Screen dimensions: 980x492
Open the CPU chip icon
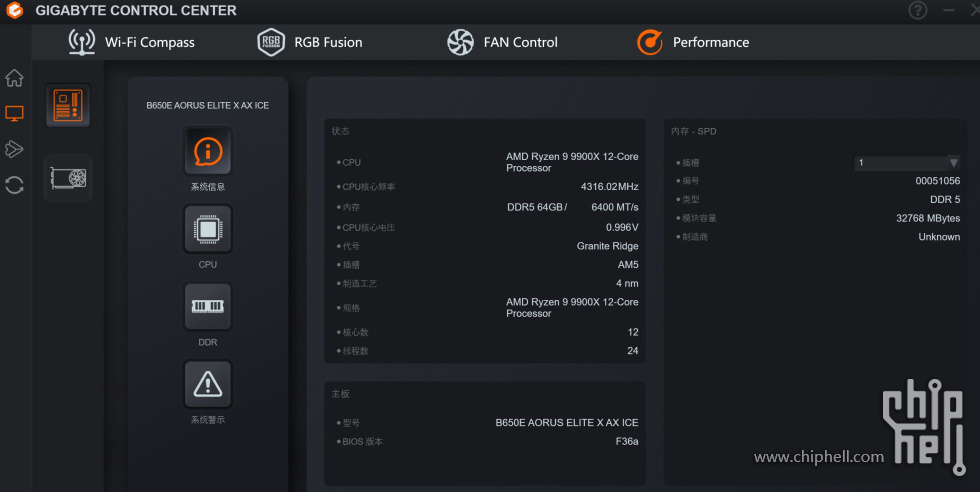tap(208, 229)
